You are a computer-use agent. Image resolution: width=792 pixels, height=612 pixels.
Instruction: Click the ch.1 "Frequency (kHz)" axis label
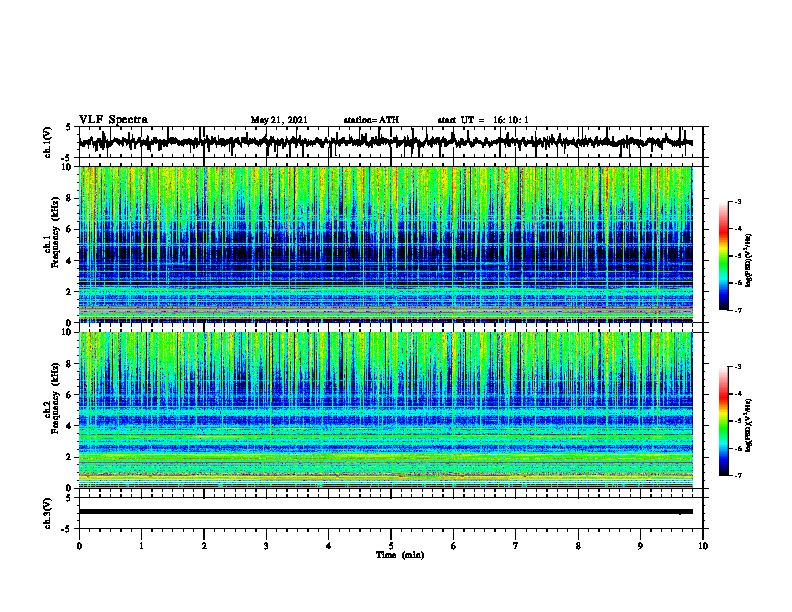(x=56, y=232)
